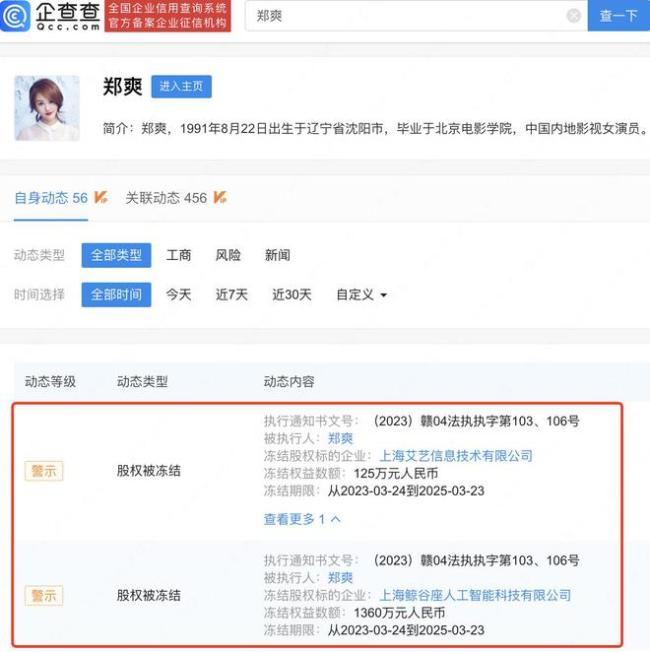Select 全部时间 time filter
Viewport: 650px width, 652px height.
[116, 295]
